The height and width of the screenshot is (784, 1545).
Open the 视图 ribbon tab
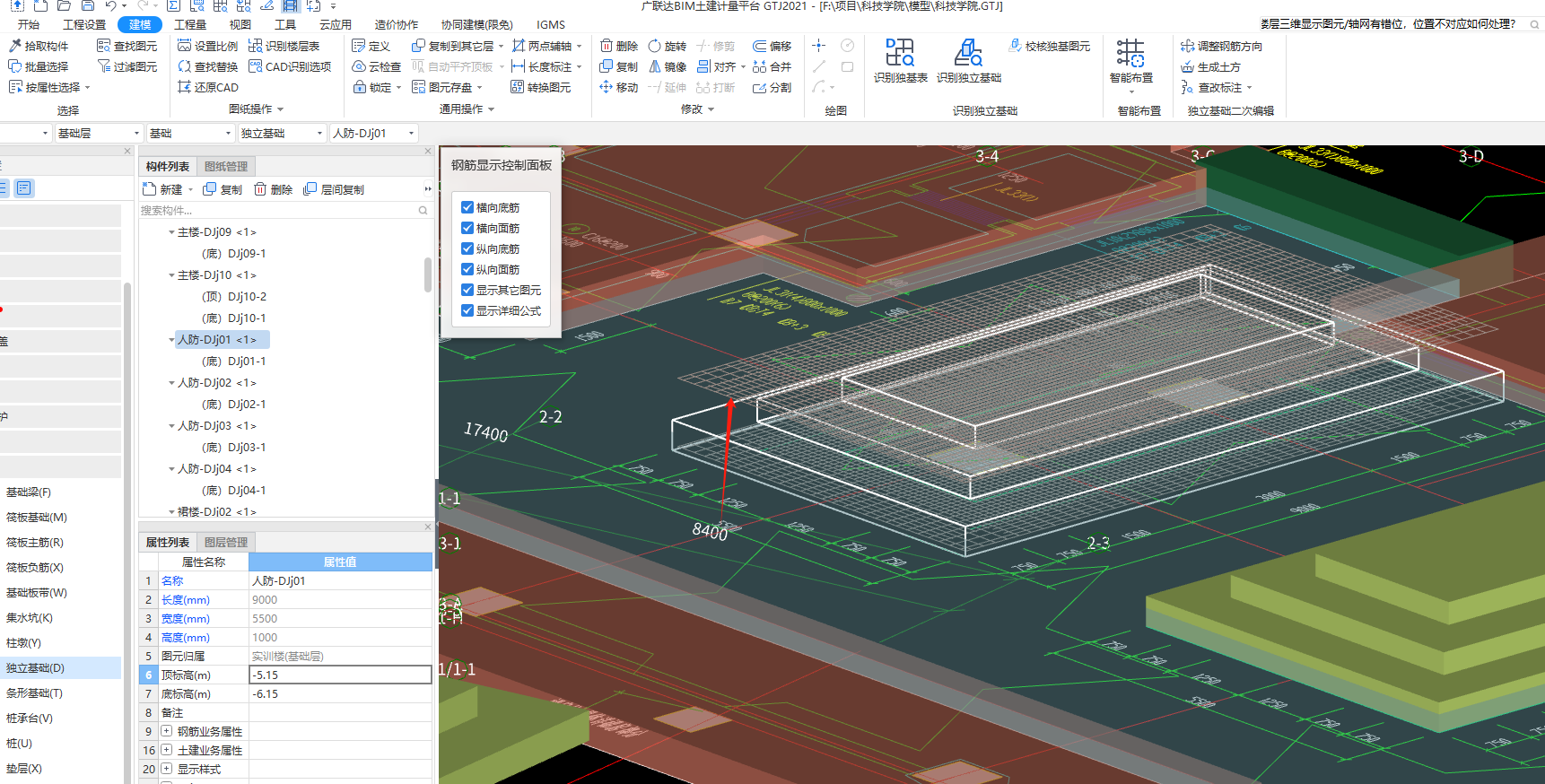click(240, 24)
